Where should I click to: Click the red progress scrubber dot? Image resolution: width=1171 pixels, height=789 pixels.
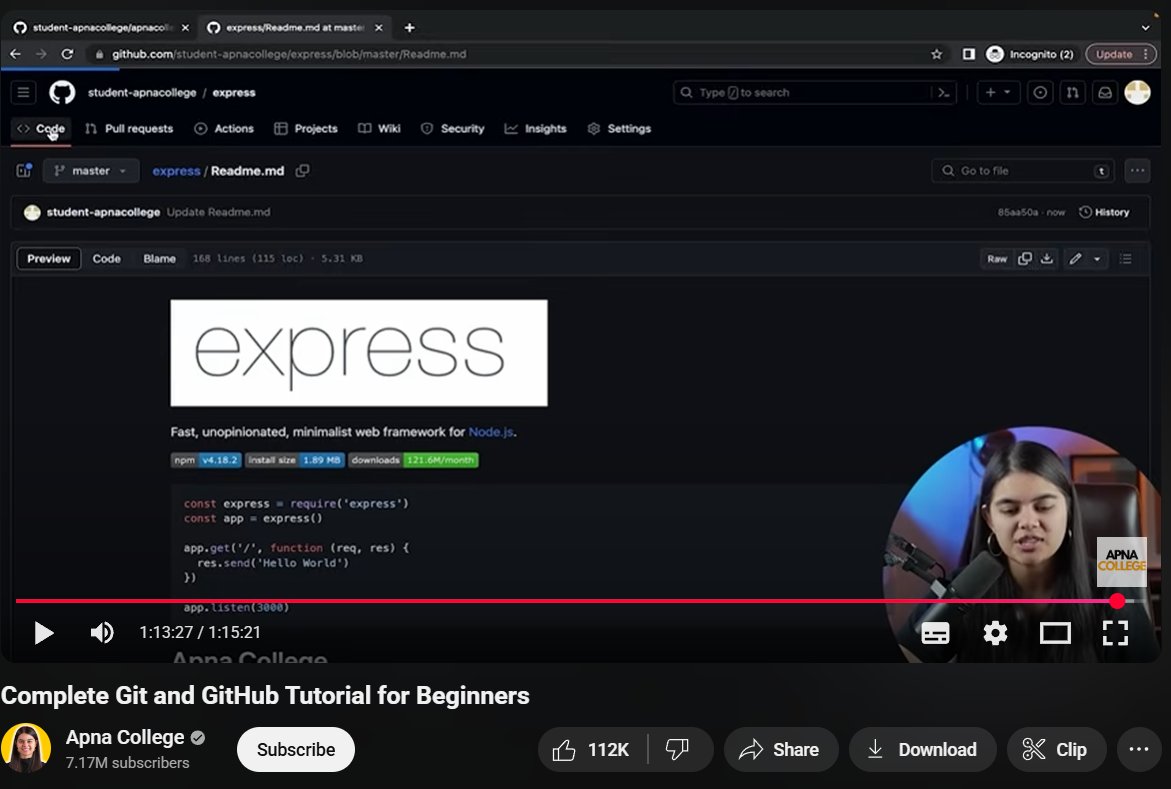click(1117, 601)
